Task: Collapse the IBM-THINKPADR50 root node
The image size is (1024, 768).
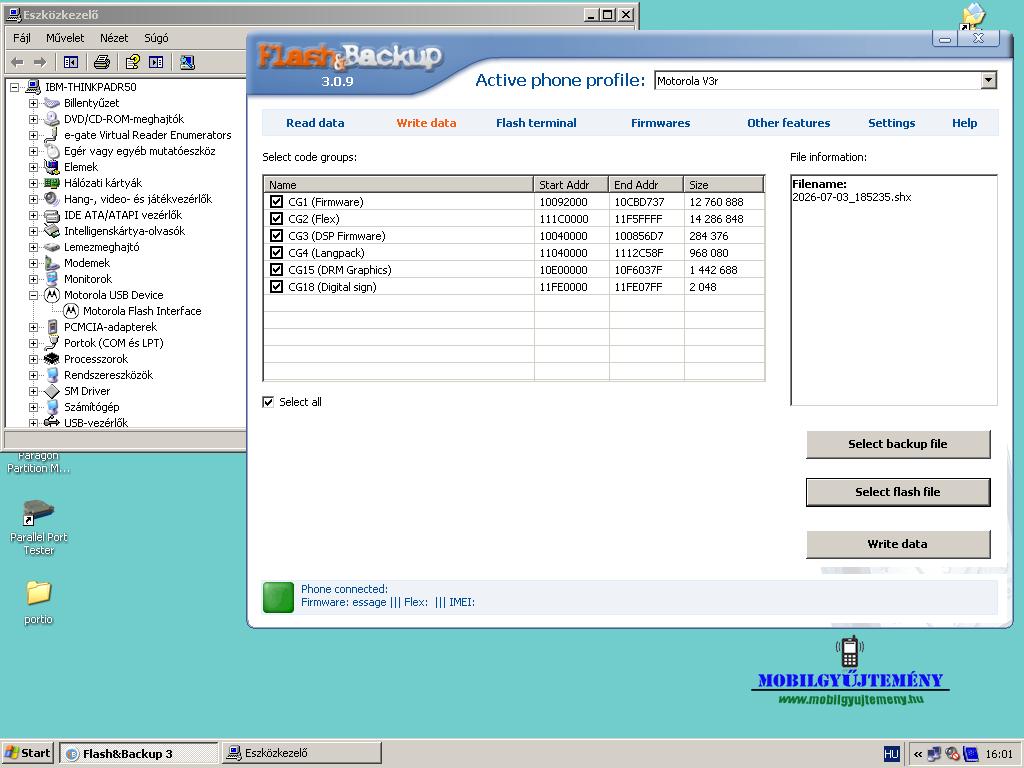Action: 14,87
